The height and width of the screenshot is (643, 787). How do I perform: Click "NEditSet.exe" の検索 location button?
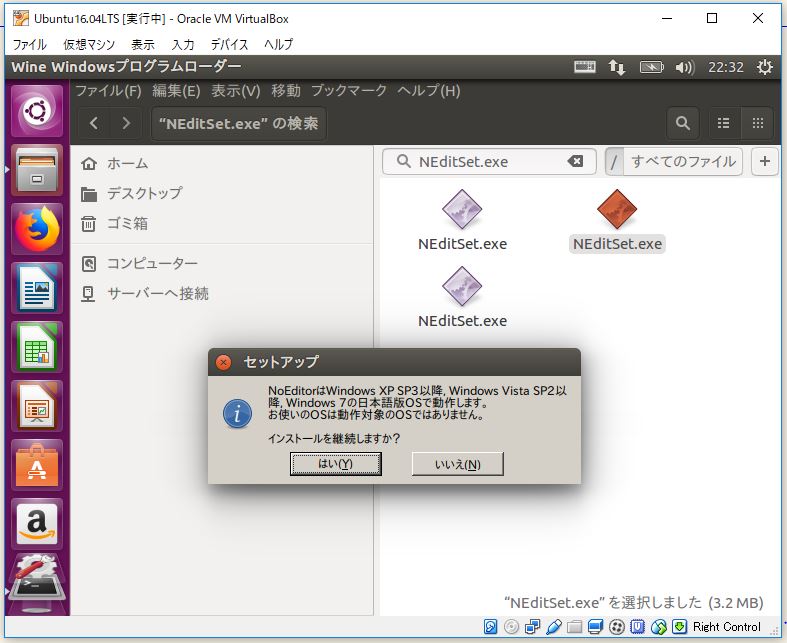(x=238, y=123)
